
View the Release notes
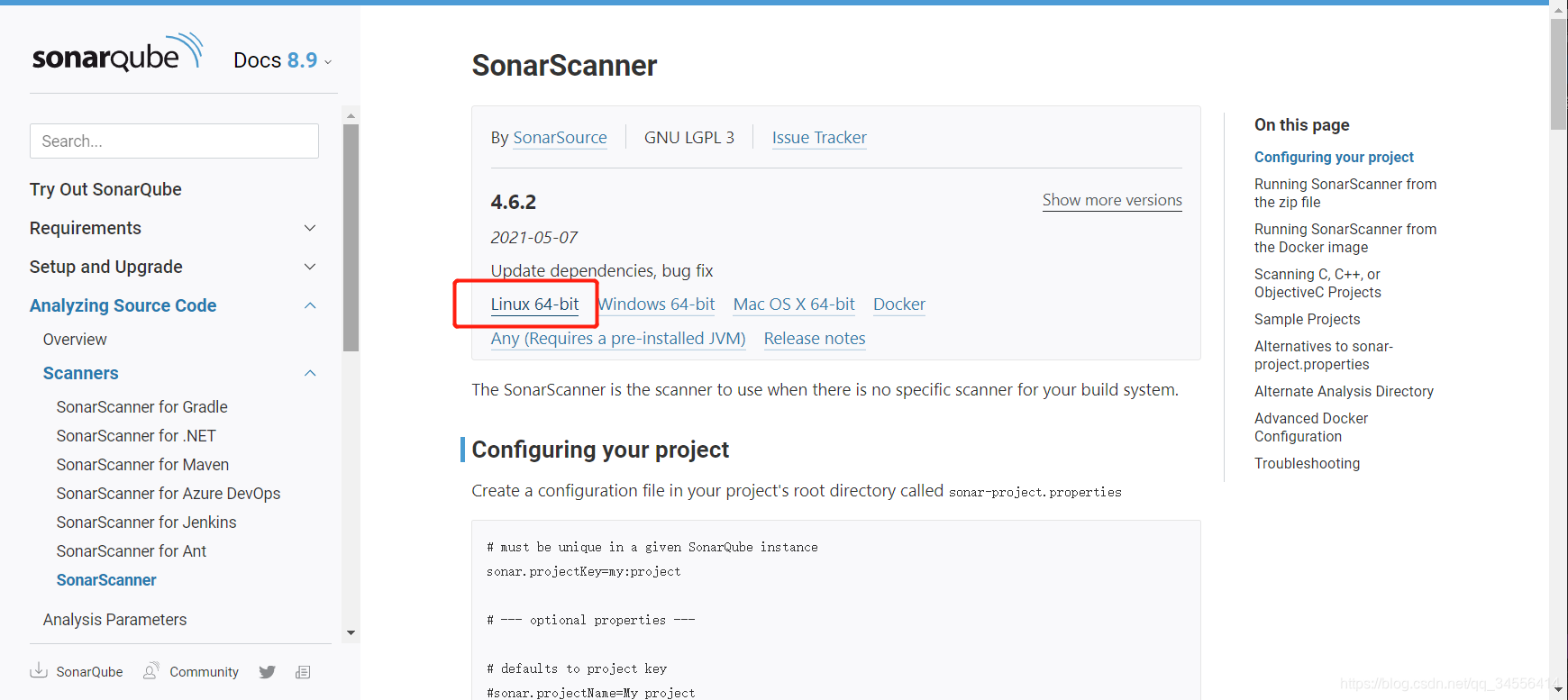814,338
